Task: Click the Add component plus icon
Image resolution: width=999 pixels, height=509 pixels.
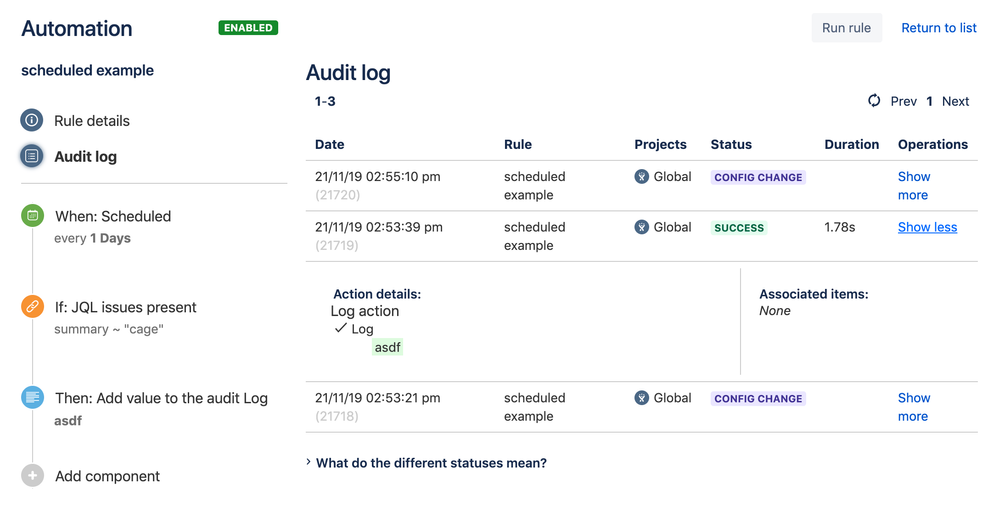Action: click(x=32, y=476)
